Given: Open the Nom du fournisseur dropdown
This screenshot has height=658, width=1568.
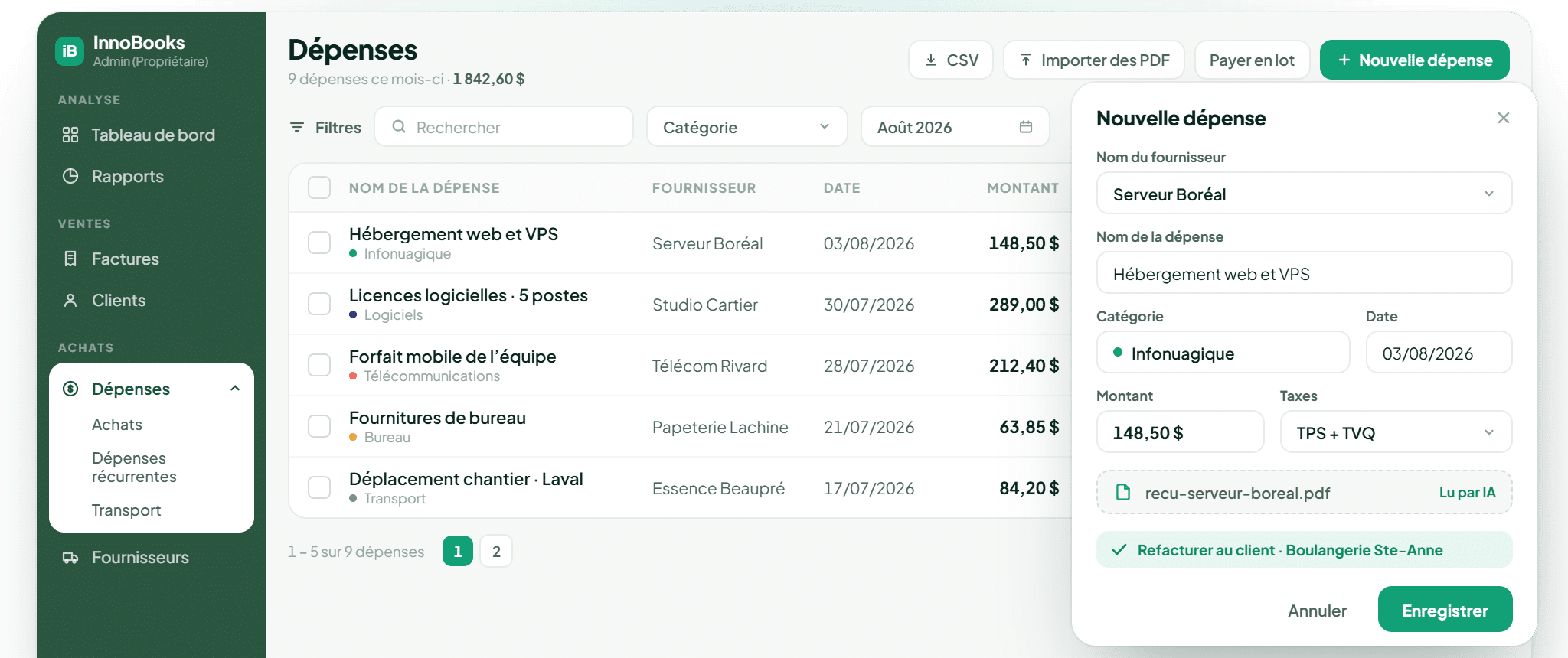Looking at the screenshot, I should [1304, 194].
